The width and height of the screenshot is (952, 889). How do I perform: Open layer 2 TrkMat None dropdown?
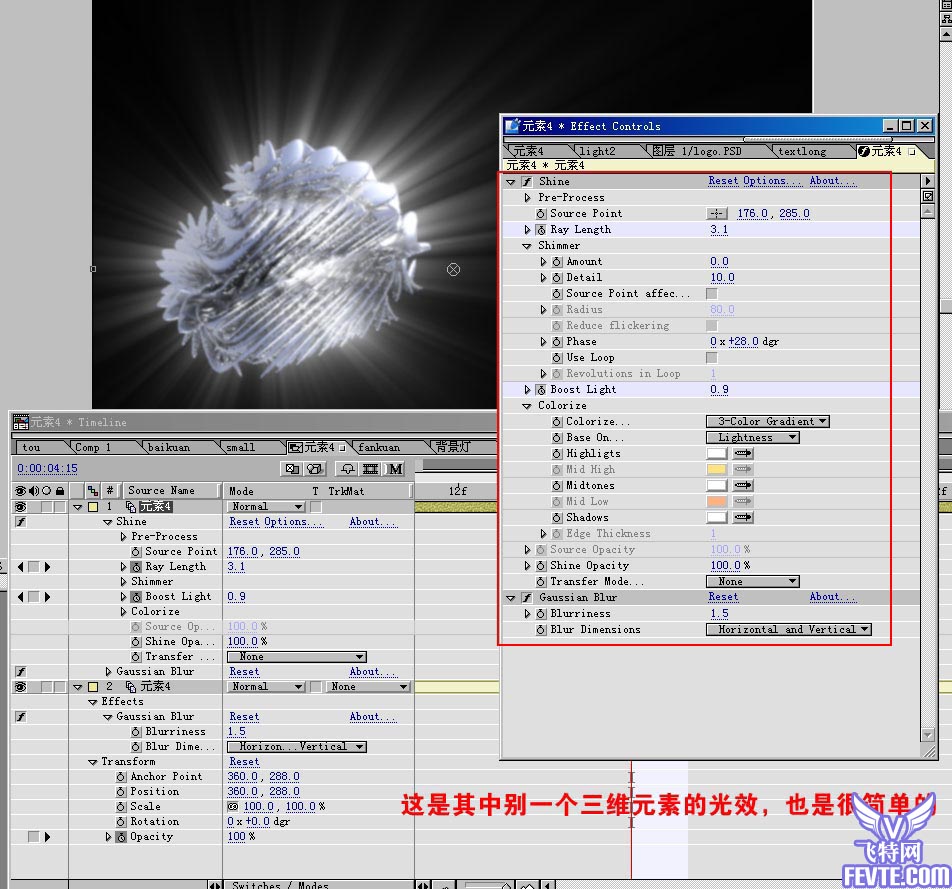tap(369, 687)
